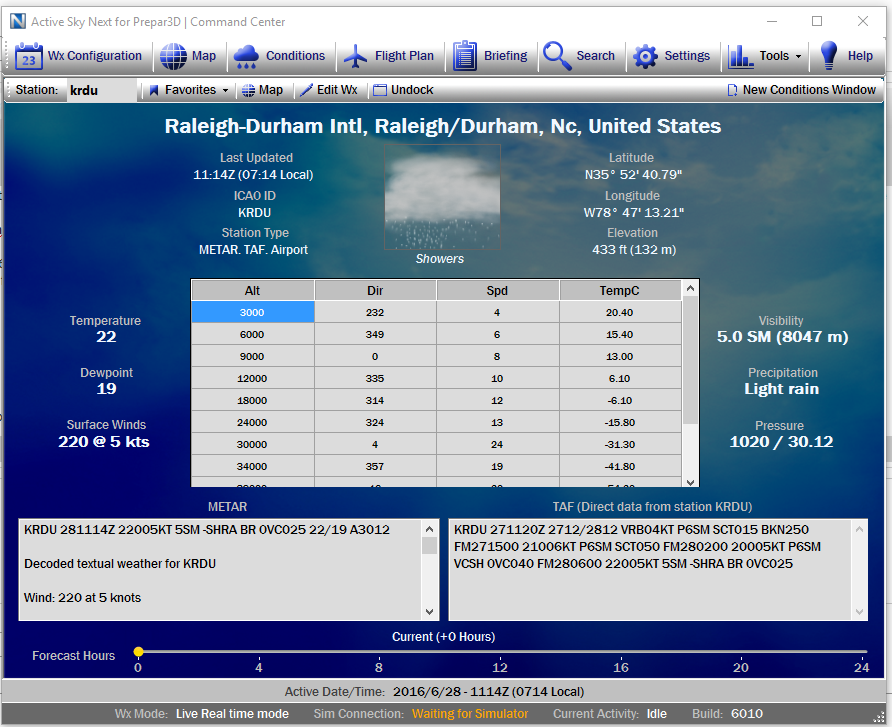The image size is (892, 727).
Task: Select the Search menu label
Action: pyautogui.click(x=595, y=56)
